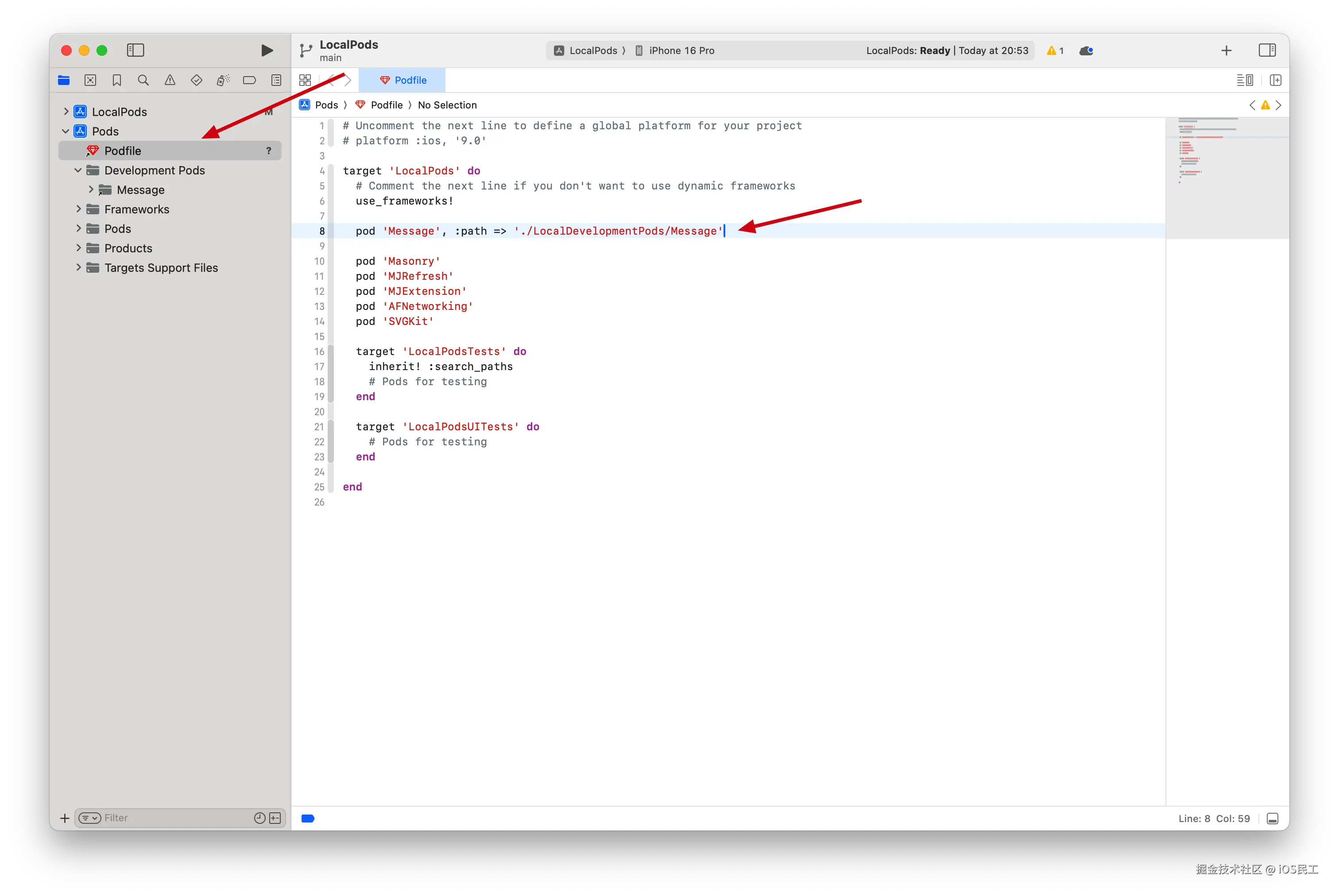Screen dimensions: 1339x896
Task: Click Pods in the jump bar
Action: point(326,105)
